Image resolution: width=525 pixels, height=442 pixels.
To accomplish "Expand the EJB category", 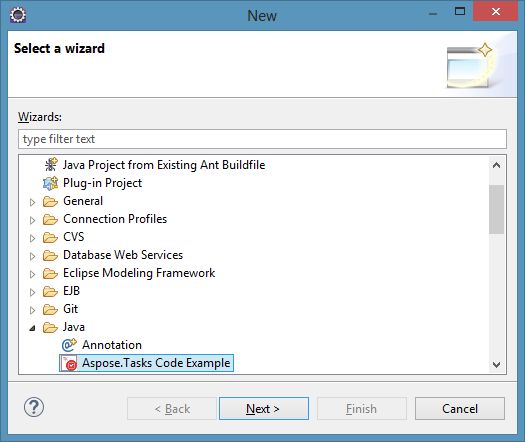I will pos(32,292).
